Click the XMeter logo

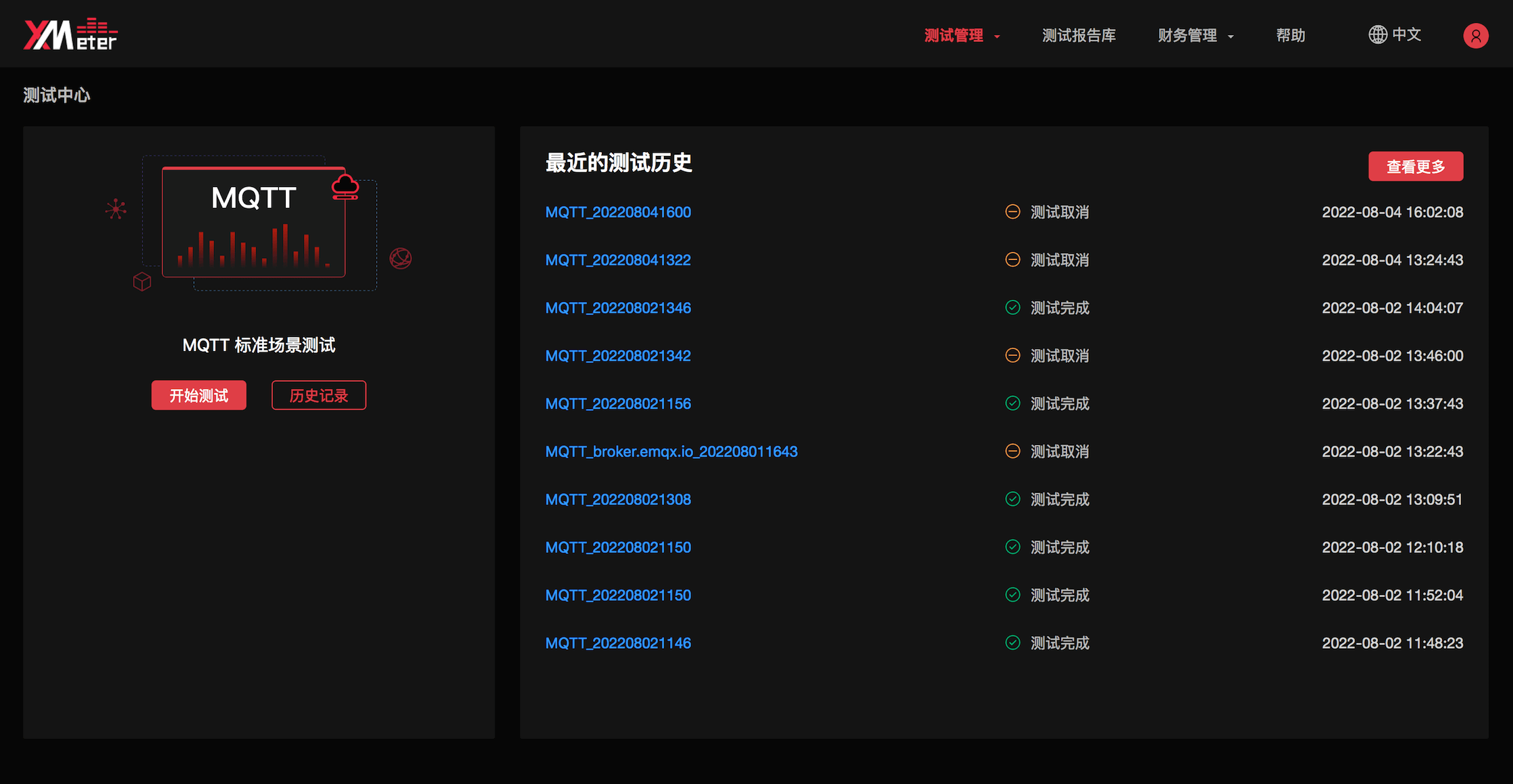pyautogui.click(x=70, y=34)
